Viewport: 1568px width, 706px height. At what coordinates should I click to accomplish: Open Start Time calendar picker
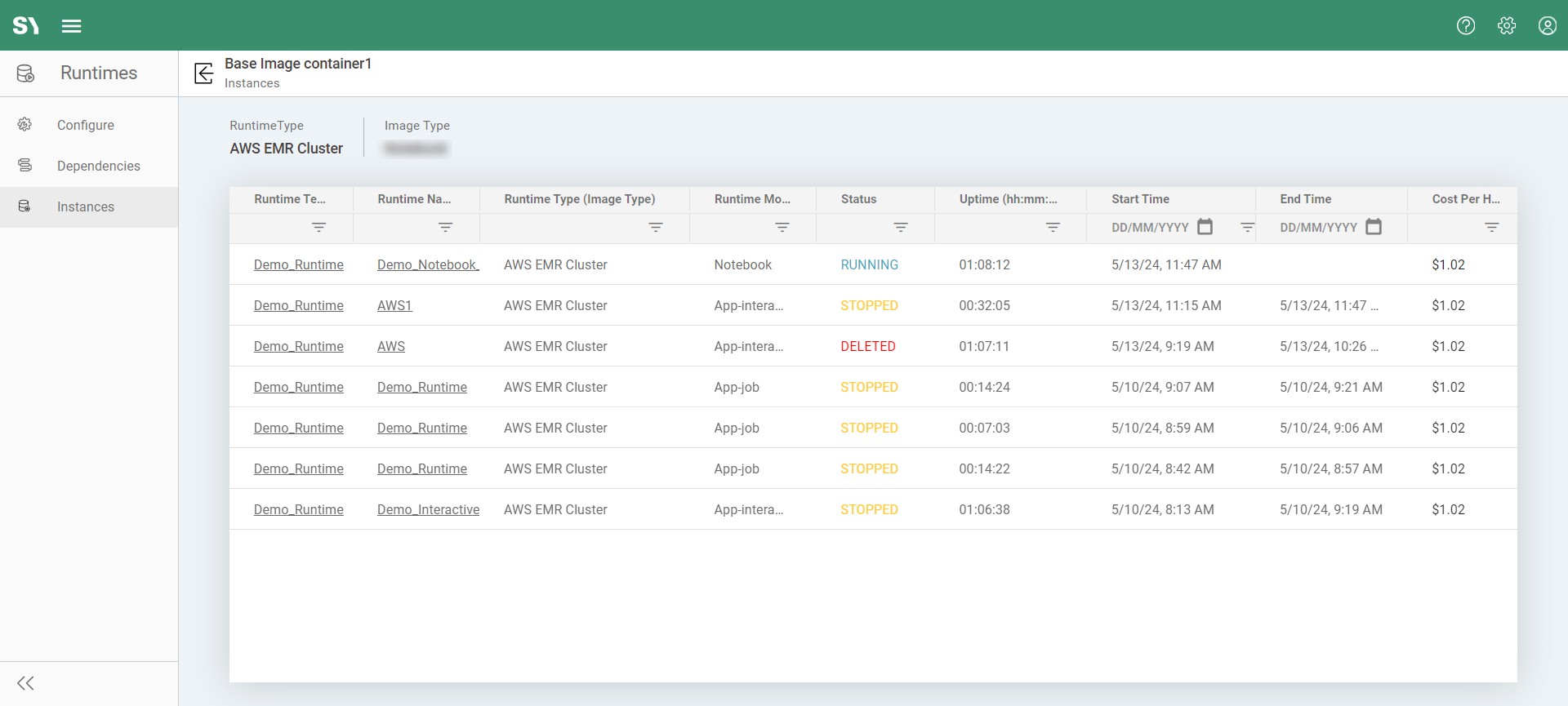tap(1205, 227)
